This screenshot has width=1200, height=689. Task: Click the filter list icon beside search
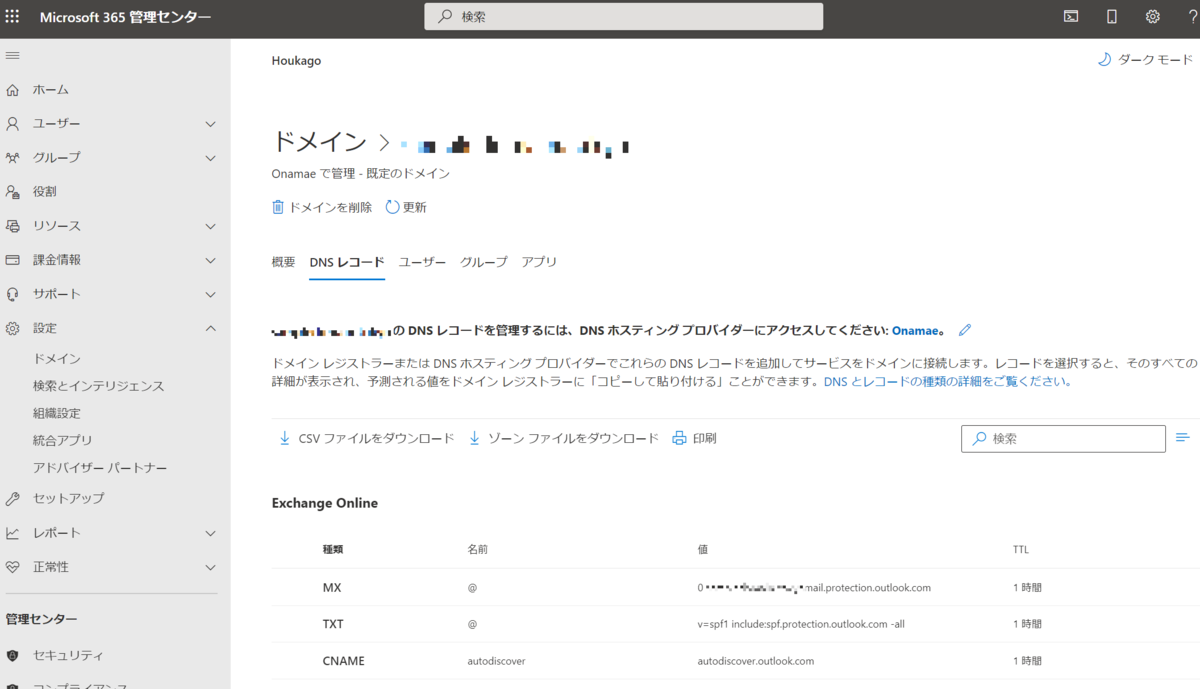coord(1183,438)
